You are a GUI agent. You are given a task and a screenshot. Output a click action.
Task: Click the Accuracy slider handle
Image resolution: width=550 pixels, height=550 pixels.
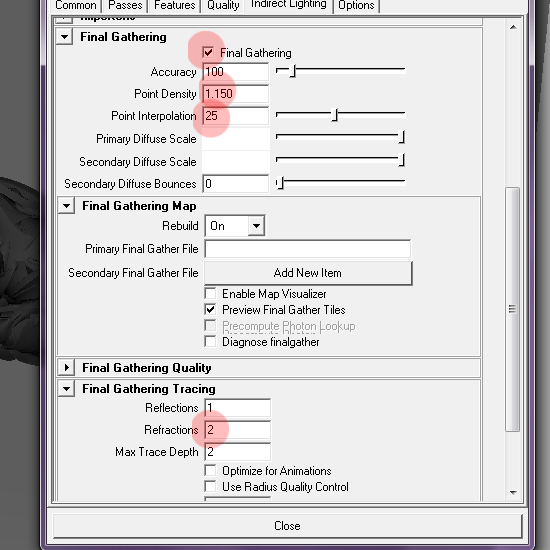[x=293, y=71]
